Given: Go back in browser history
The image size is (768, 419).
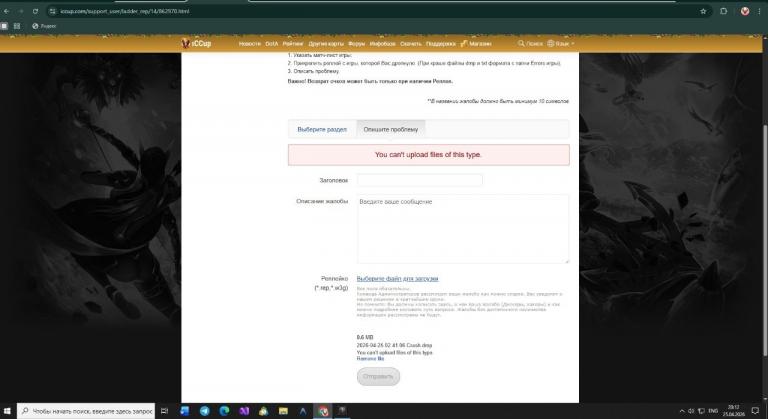Looking at the screenshot, I should [6, 11].
